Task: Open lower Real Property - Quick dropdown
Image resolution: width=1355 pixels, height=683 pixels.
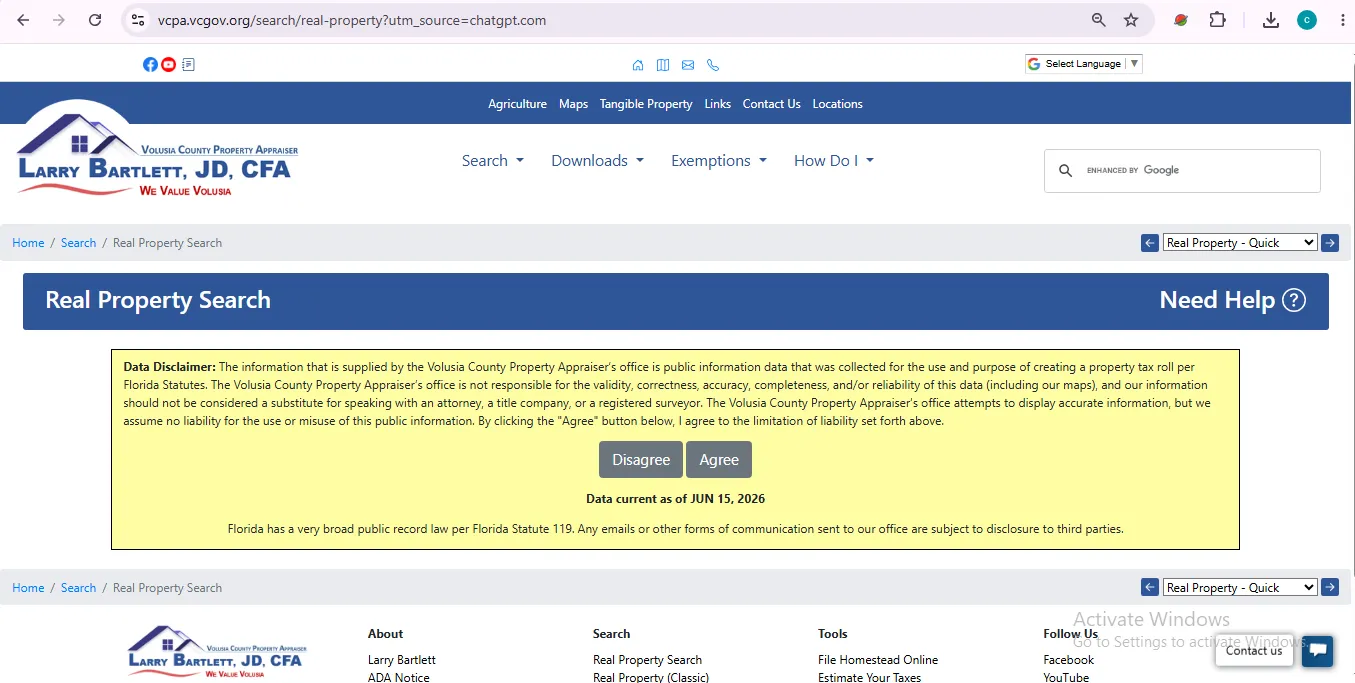Action: click(1240, 588)
